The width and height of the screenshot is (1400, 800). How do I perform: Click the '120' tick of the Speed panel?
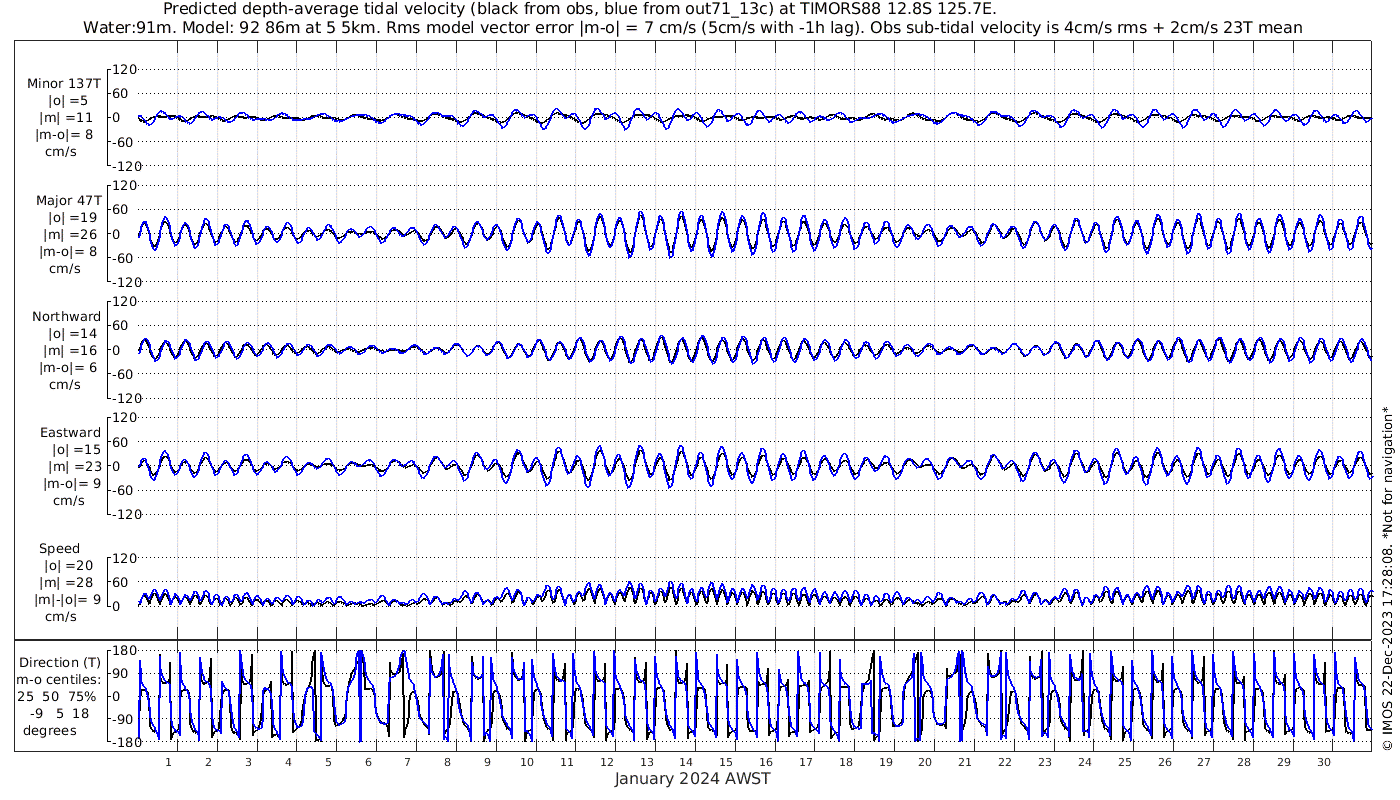click(124, 558)
